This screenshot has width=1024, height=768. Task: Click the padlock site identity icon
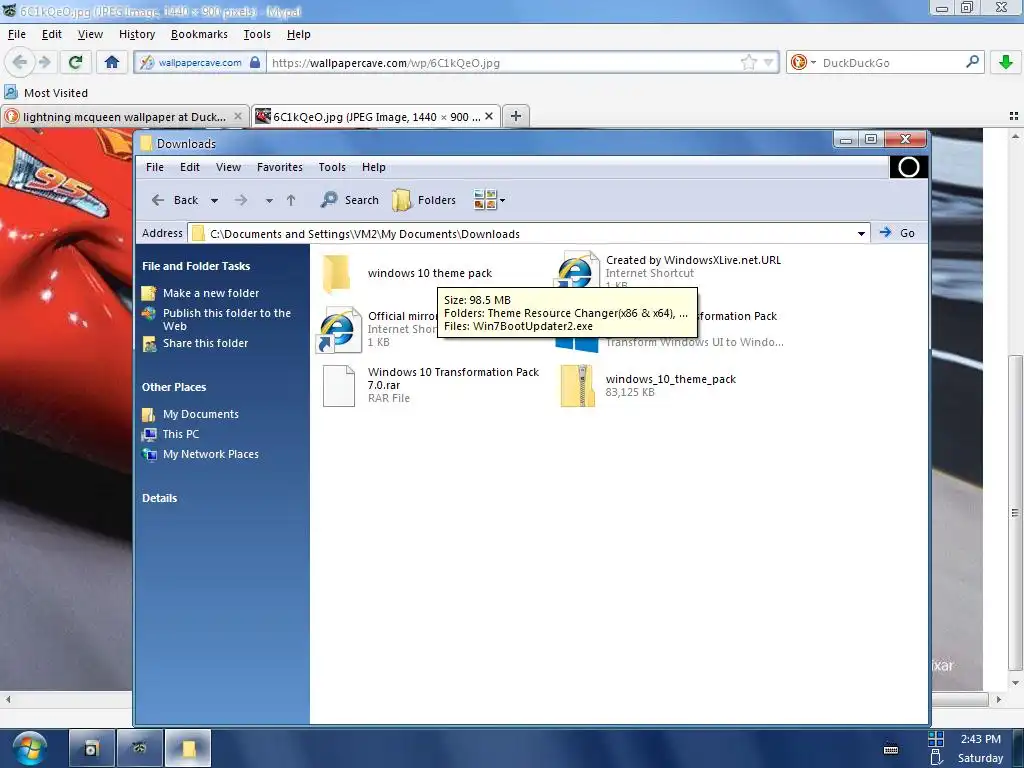pyautogui.click(x=255, y=63)
